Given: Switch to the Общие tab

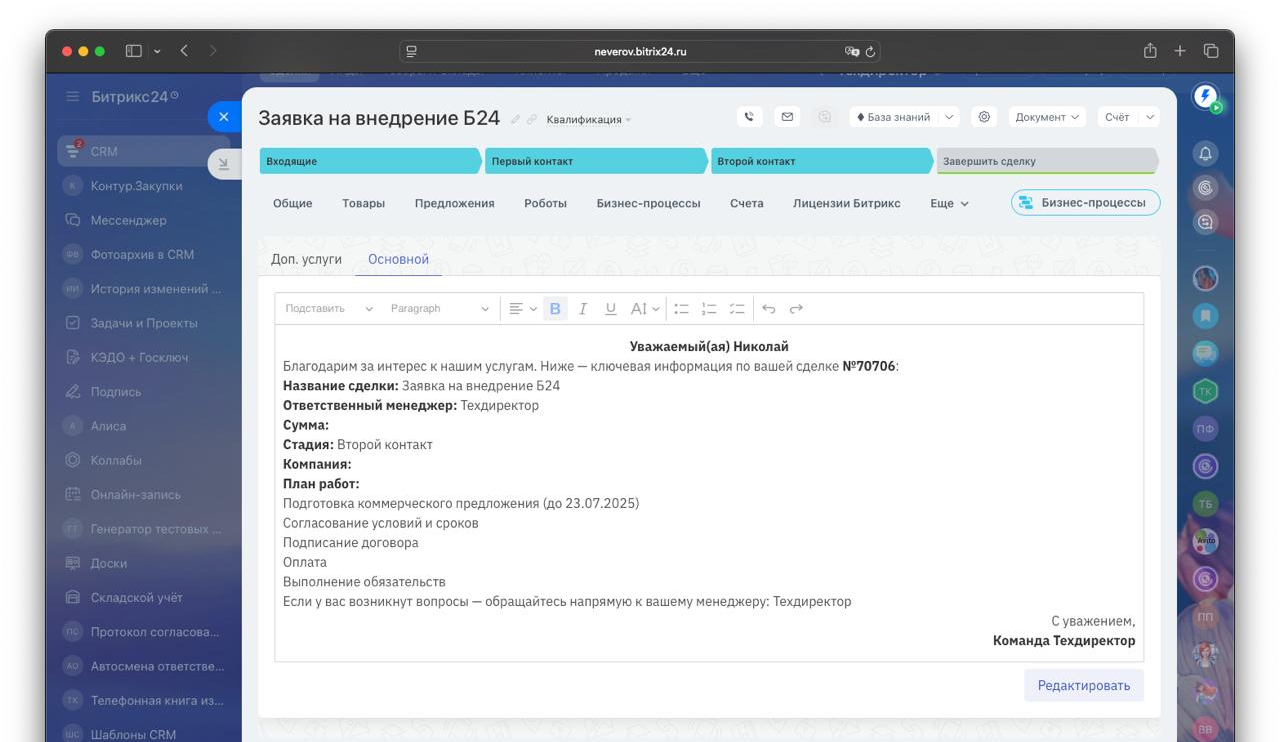Looking at the screenshot, I should click(x=293, y=203).
